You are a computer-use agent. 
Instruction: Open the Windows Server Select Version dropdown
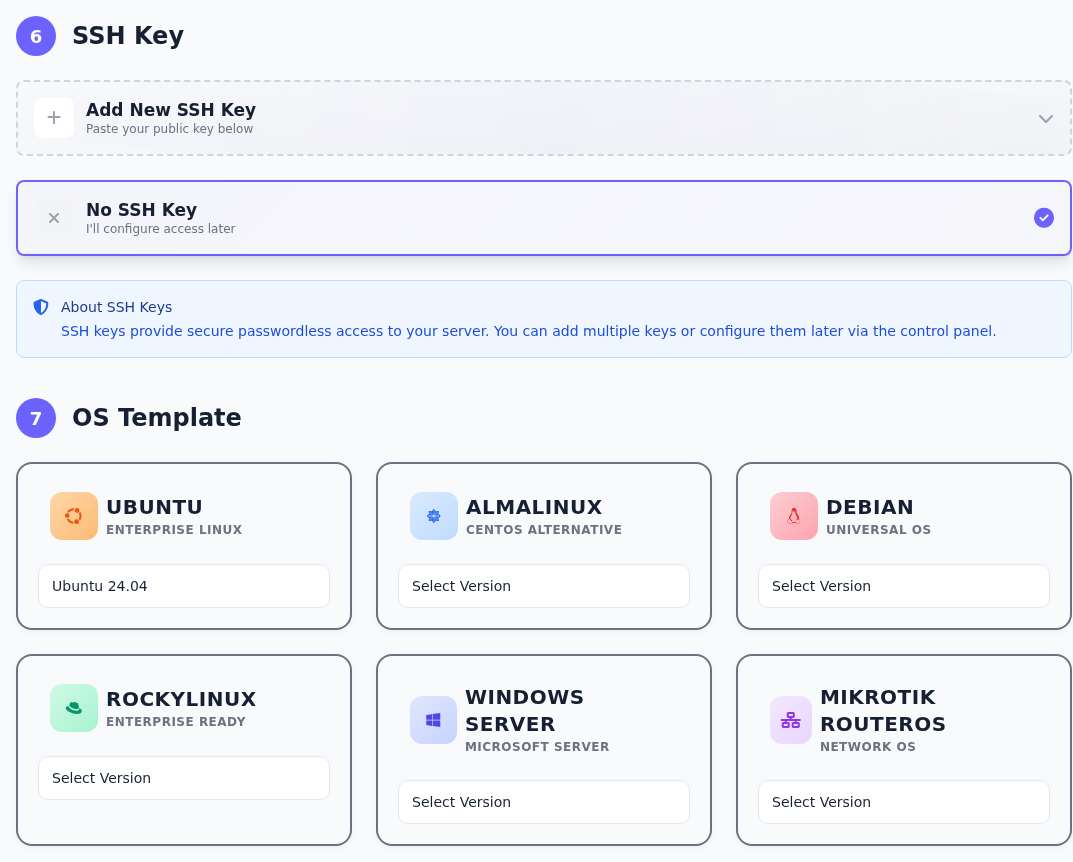(543, 802)
